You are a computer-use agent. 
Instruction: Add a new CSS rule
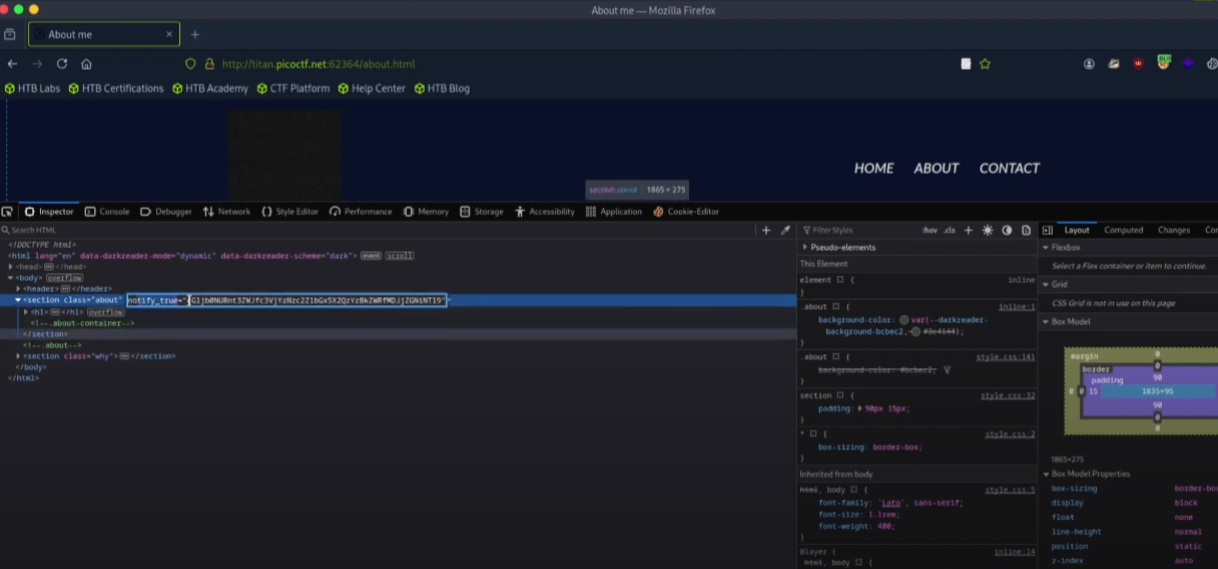(x=968, y=230)
